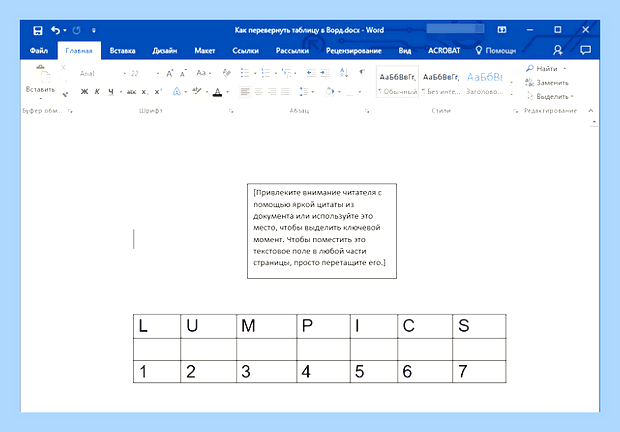The image size is (620, 432).
Task: Select the Обычный style
Action: click(x=397, y=82)
